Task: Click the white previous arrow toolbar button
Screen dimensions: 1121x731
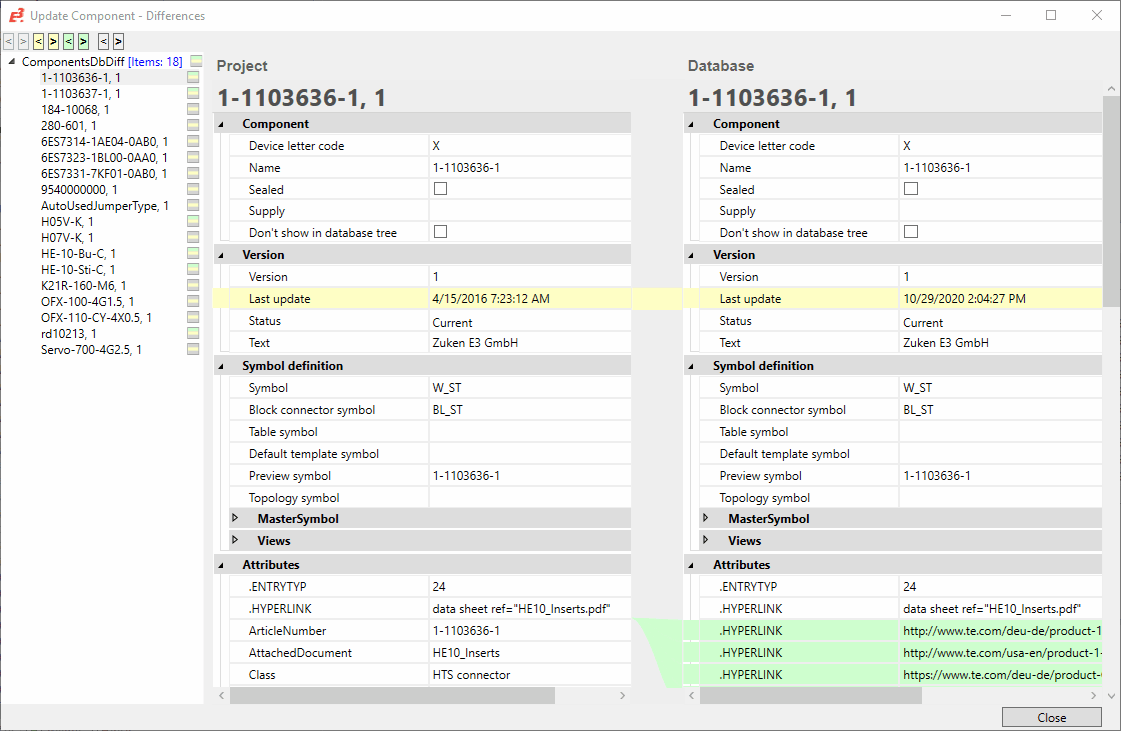Action: pyautogui.click(x=104, y=42)
